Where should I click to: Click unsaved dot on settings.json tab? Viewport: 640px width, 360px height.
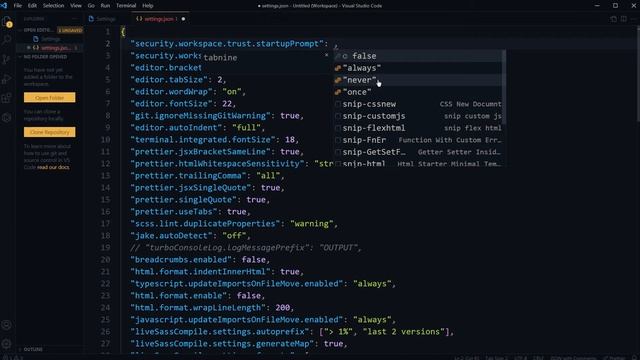(183, 19)
